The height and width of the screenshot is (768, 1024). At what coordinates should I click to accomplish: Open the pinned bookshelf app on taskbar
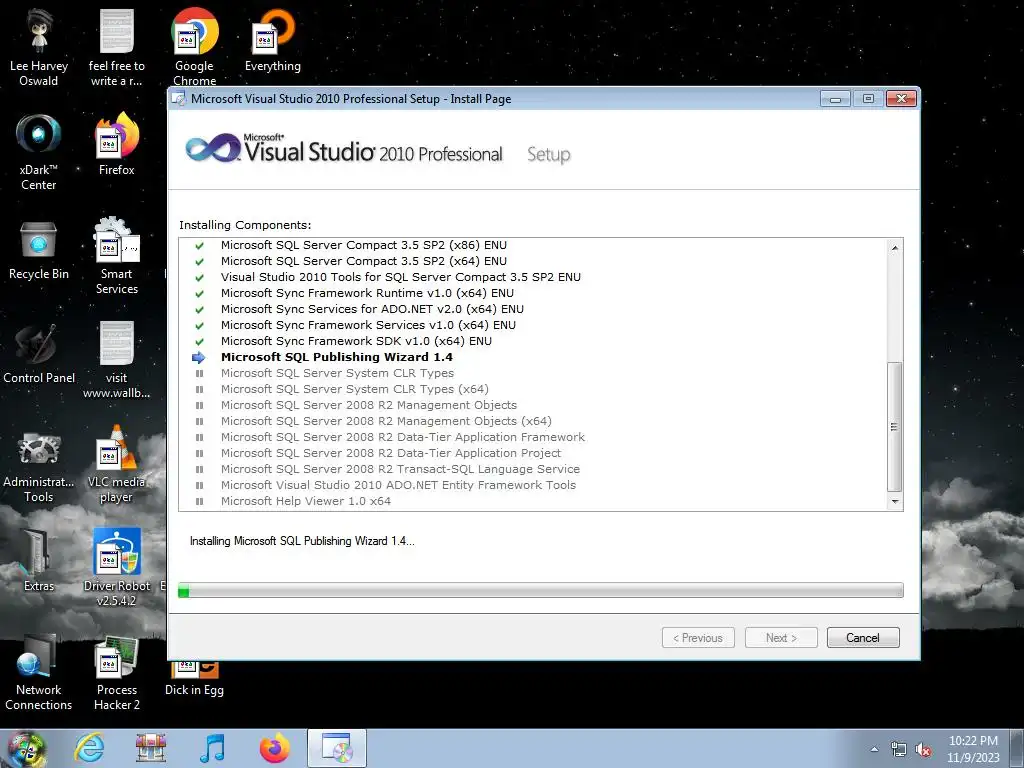pos(151,748)
